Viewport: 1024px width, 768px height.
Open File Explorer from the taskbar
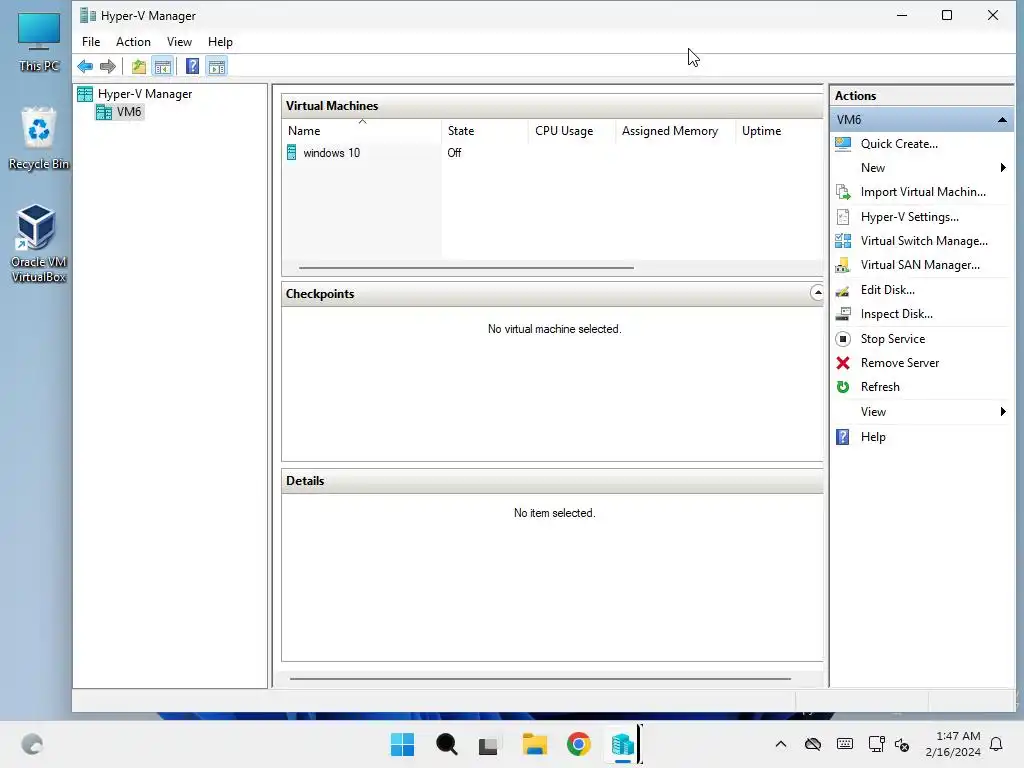[535, 744]
